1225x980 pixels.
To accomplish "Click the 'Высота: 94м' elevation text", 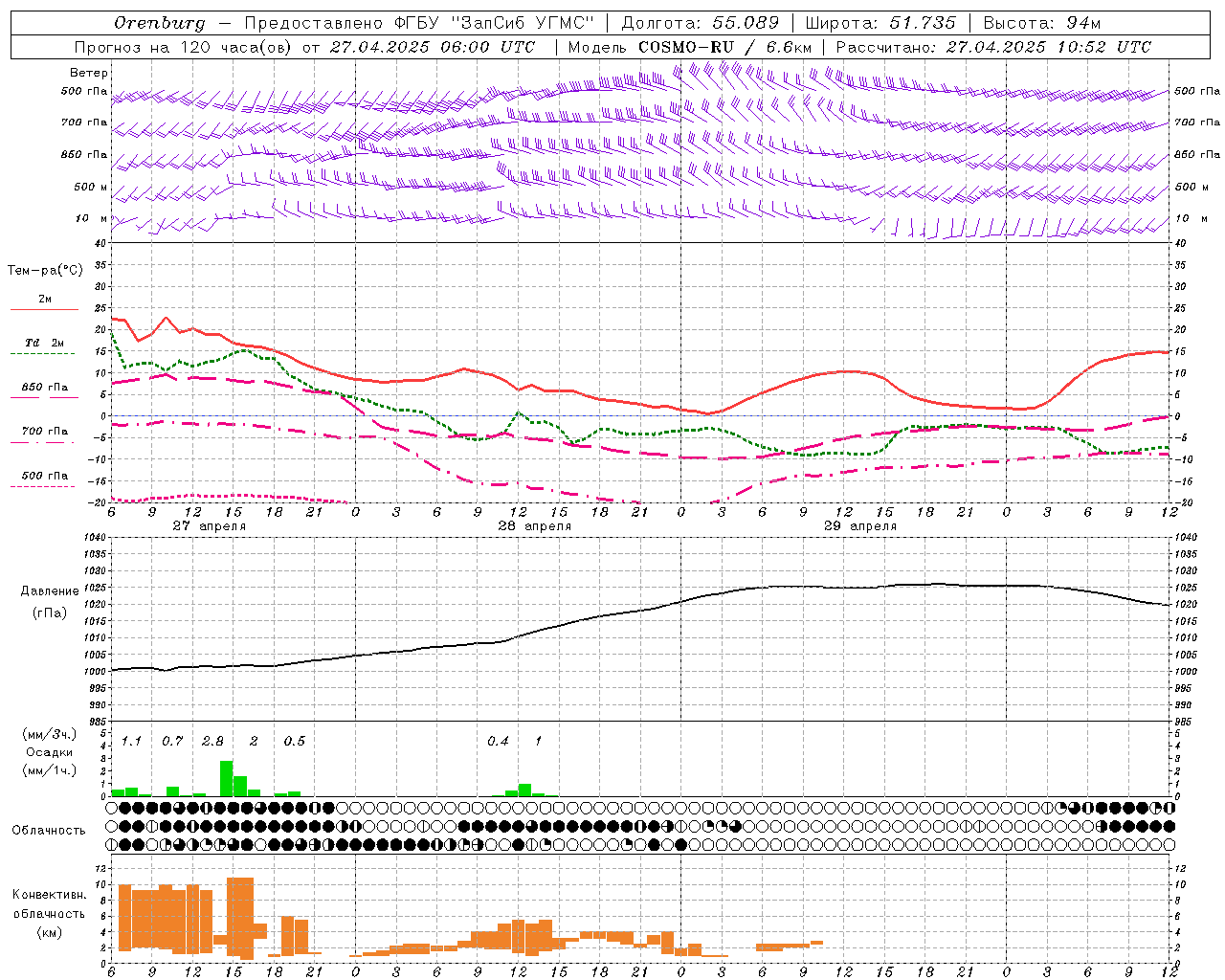I will click(1042, 23).
